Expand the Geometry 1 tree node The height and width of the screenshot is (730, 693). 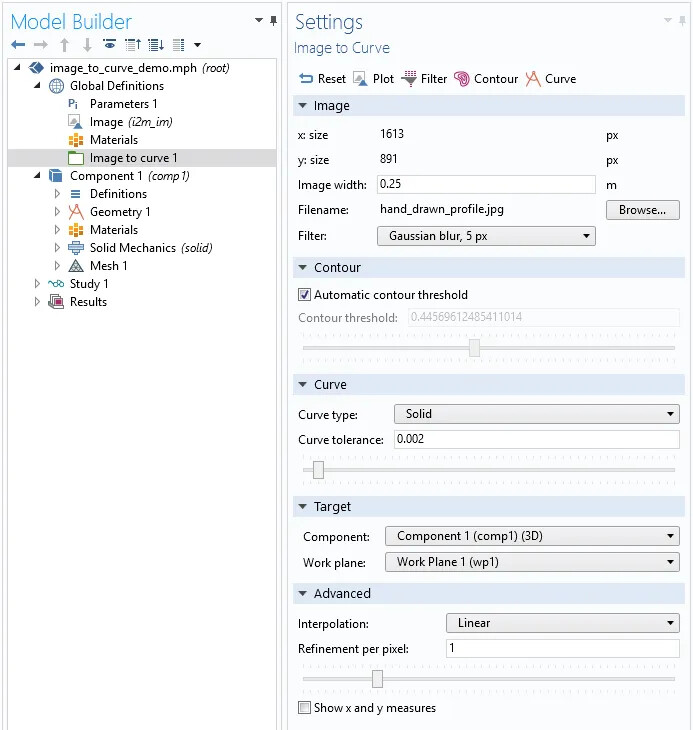point(57,212)
